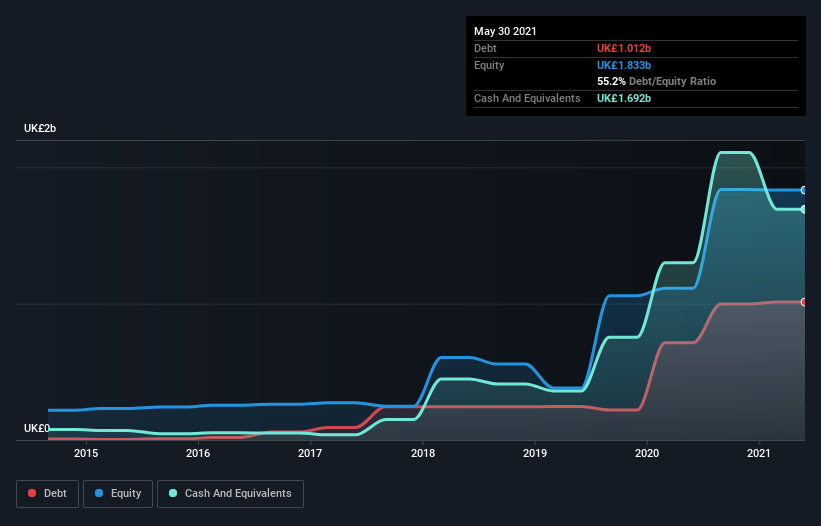Toggle the Equity legend button
Screen dimensions: 821x526
tap(118, 494)
